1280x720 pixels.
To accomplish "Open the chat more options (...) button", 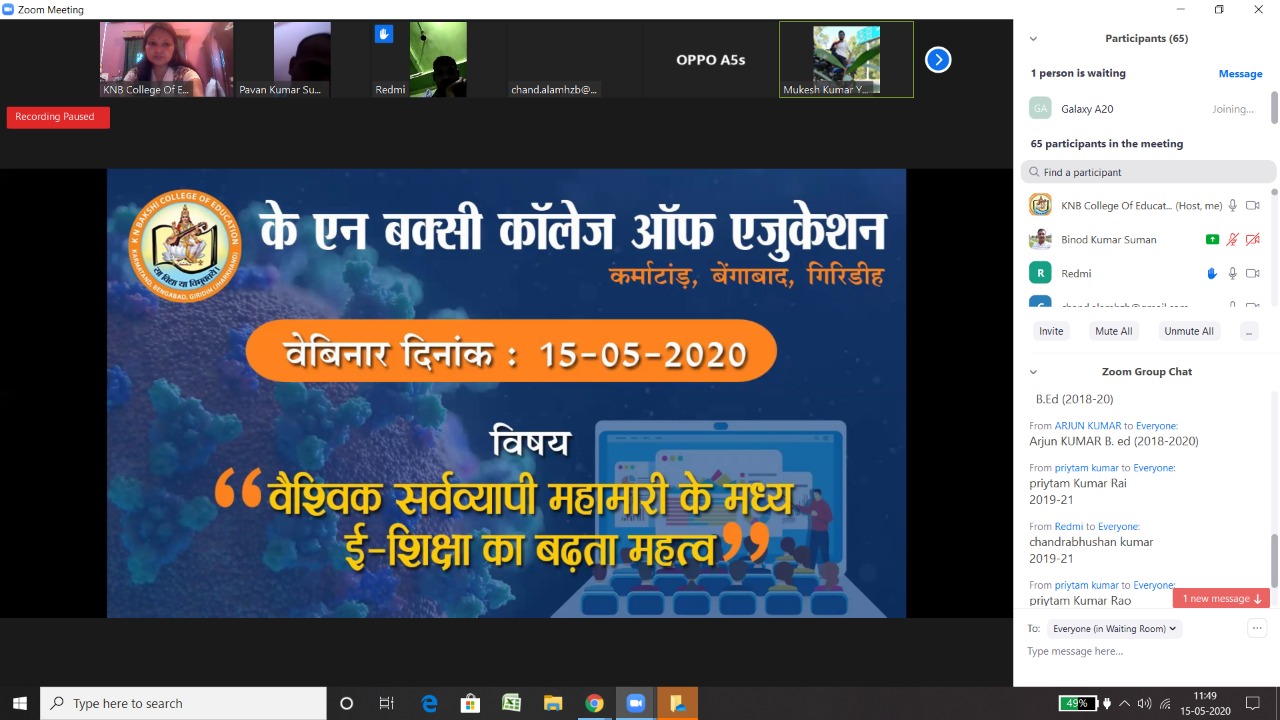I will point(1257,628).
